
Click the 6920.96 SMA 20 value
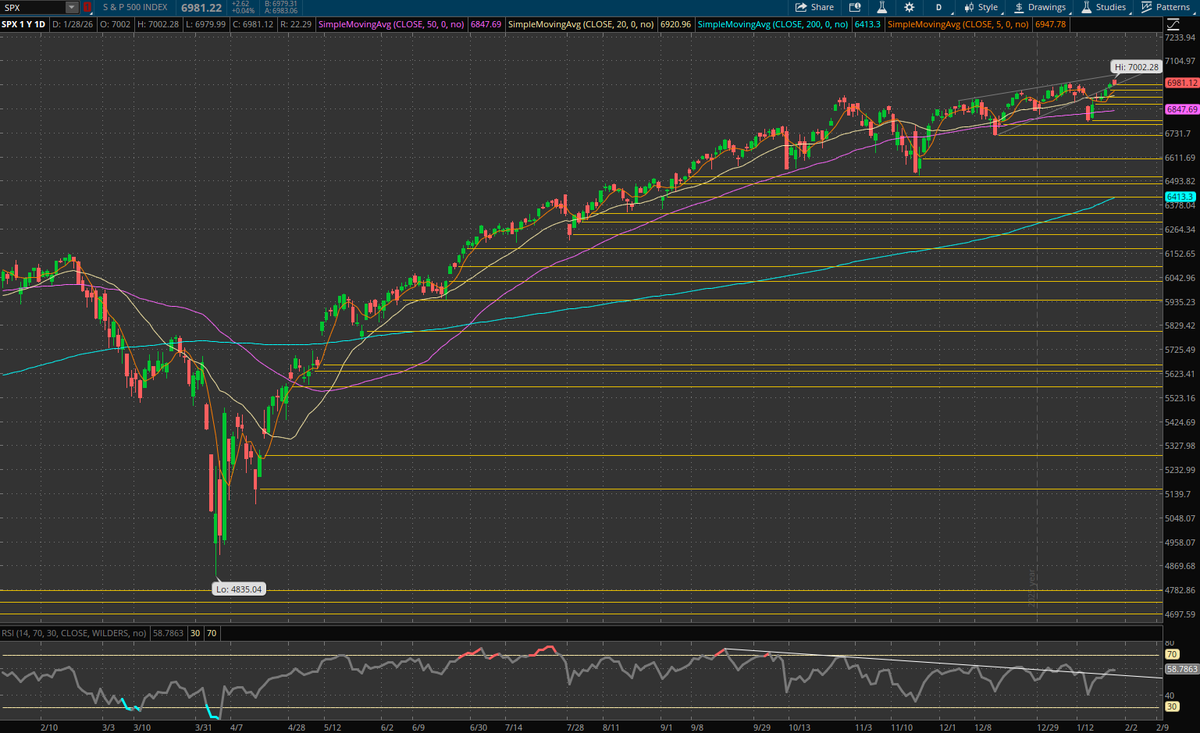pos(676,24)
